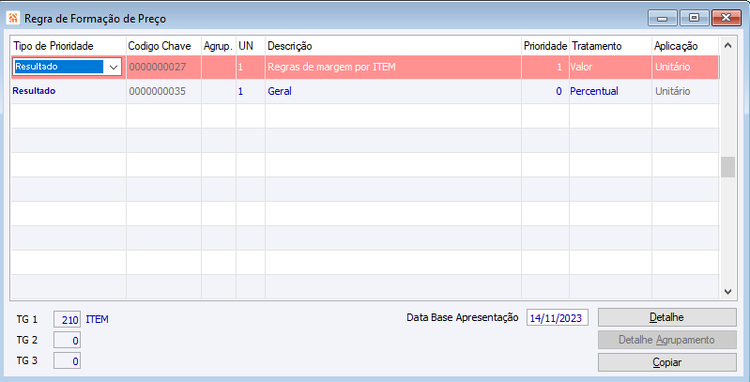
Task: Click the vertical scrollbar thumb
Action: 728,167
